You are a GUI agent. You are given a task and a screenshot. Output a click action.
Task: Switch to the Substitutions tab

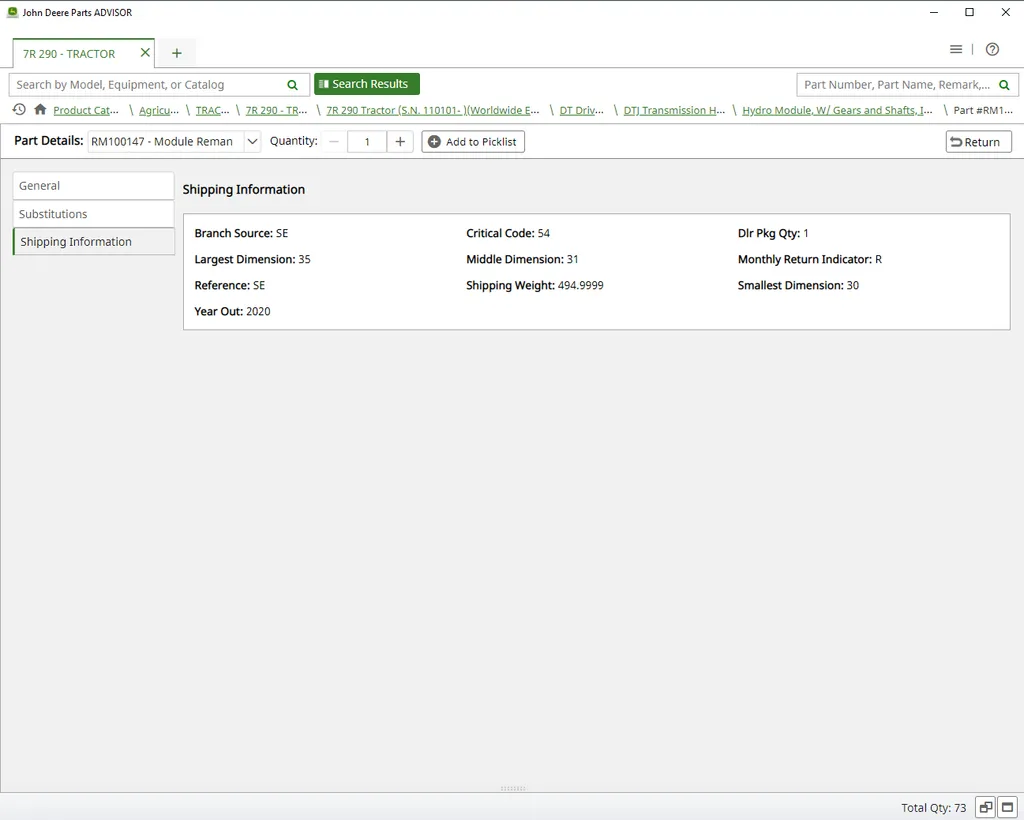tap(93, 213)
